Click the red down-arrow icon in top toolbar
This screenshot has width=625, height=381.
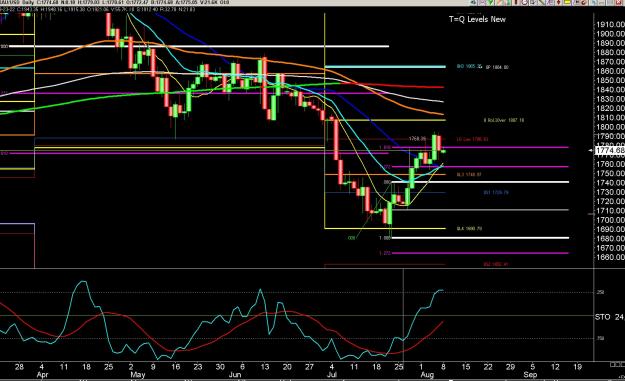pyautogui.click(x=559, y=2)
